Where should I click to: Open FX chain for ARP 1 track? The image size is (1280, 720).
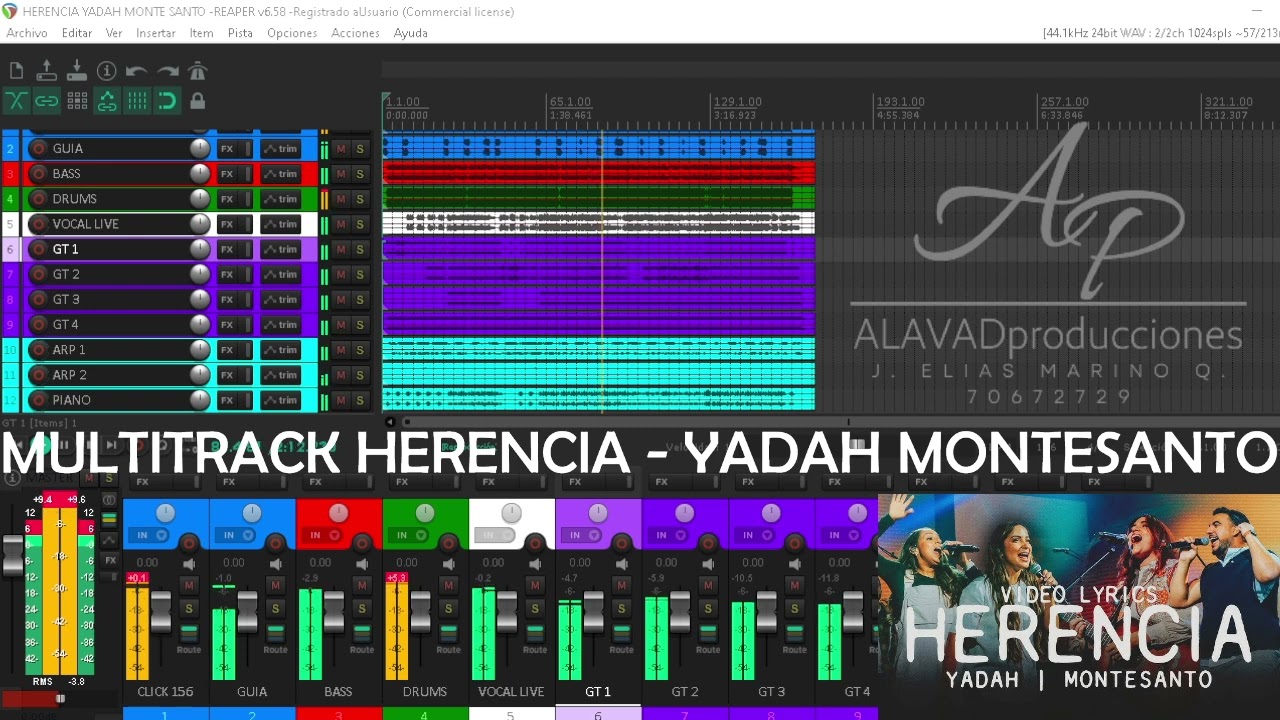[227, 350]
